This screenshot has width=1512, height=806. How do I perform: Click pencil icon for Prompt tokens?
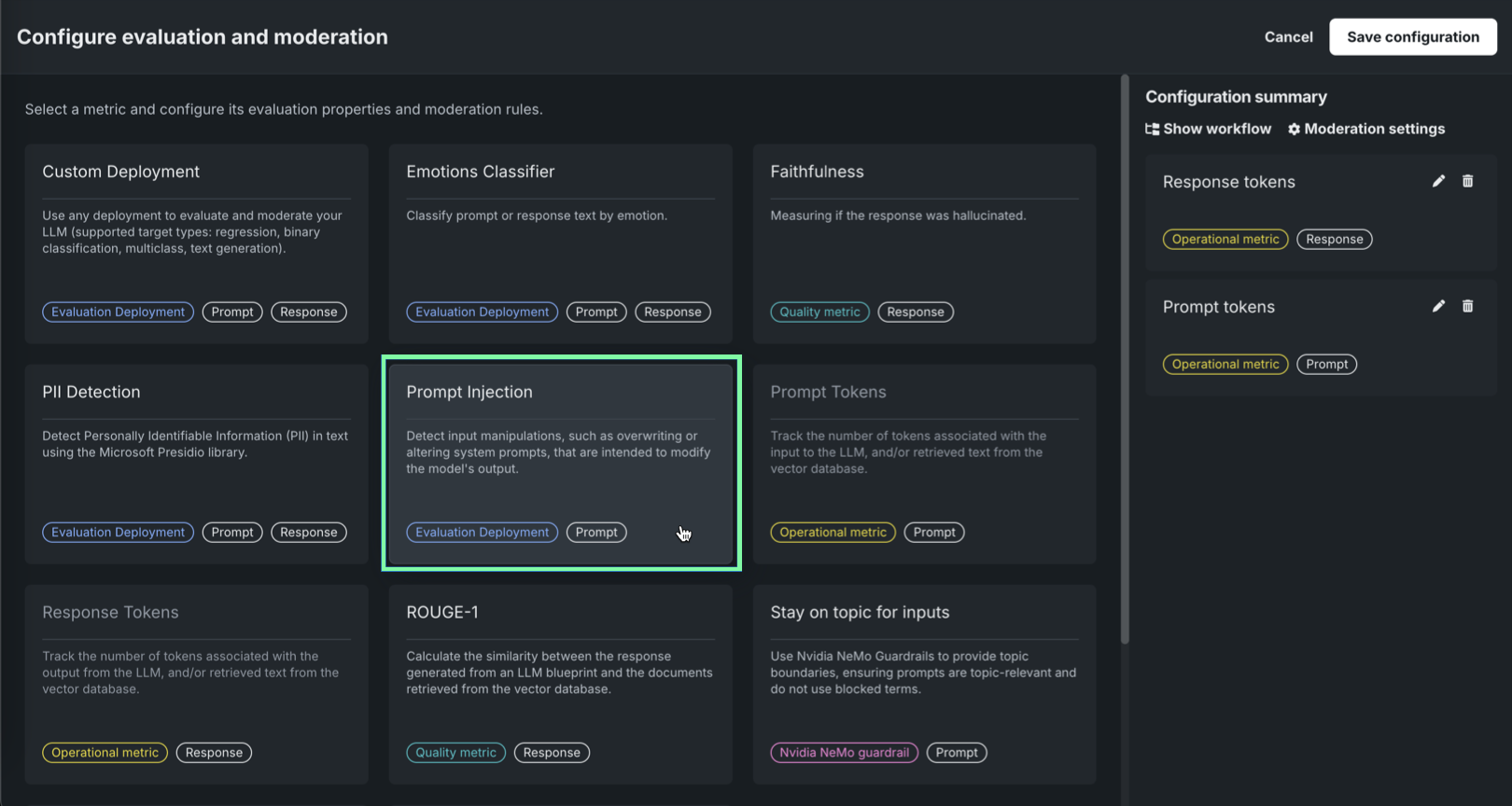[x=1438, y=306]
